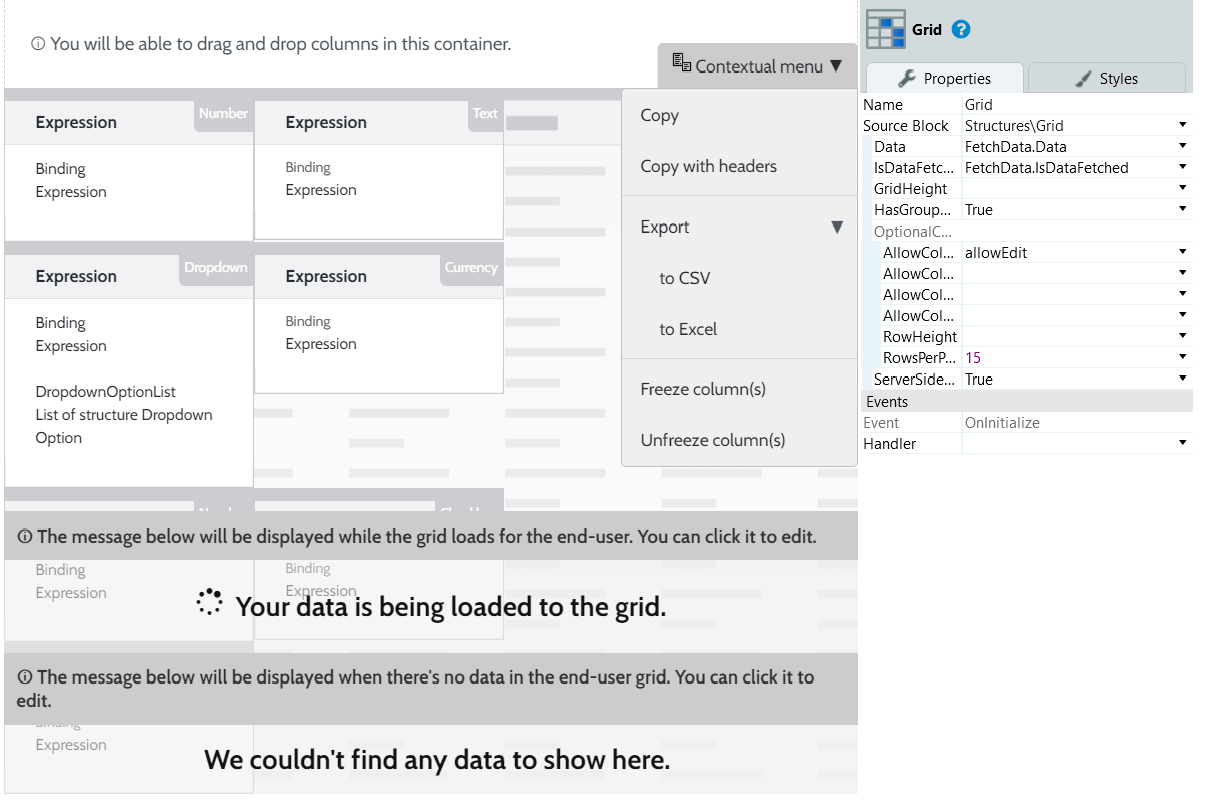Click Unfreeze column(s) menu entry
1212x806 pixels.
click(x=712, y=440)
